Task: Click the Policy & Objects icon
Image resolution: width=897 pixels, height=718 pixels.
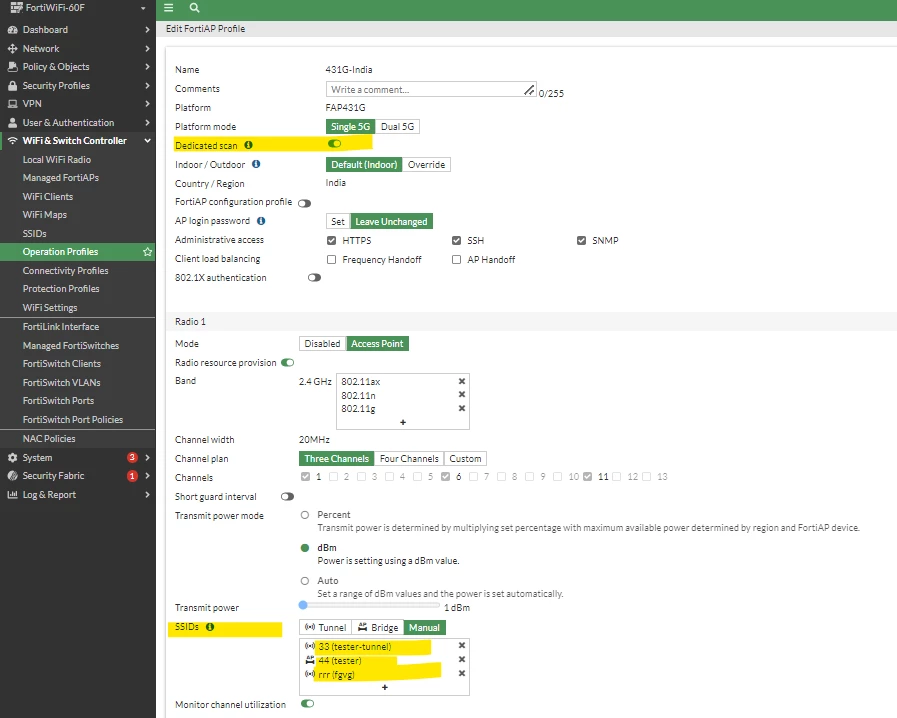Action: pos(13,67)
